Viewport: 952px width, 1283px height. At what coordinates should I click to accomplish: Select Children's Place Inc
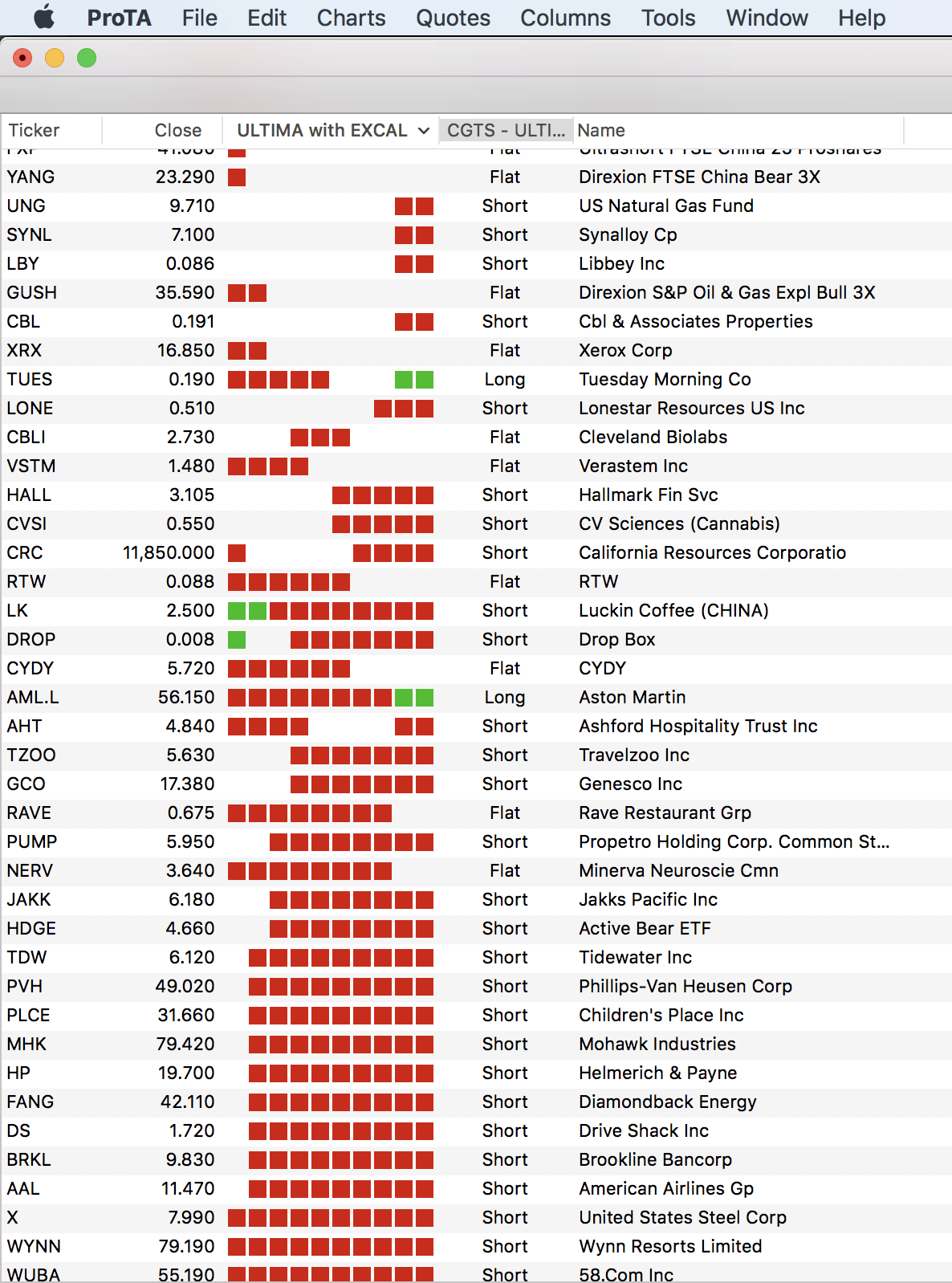click(661, 1015)
